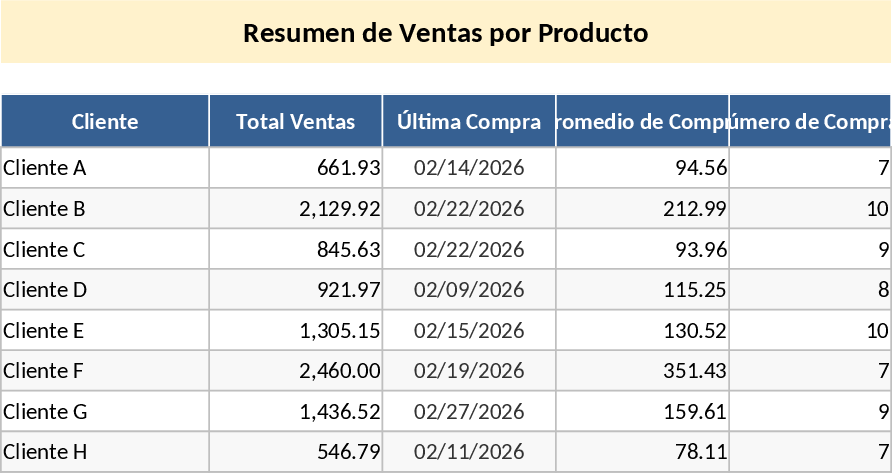Select the Cliente column header
The height and width of the screenshot is (473, 892).
105,122
